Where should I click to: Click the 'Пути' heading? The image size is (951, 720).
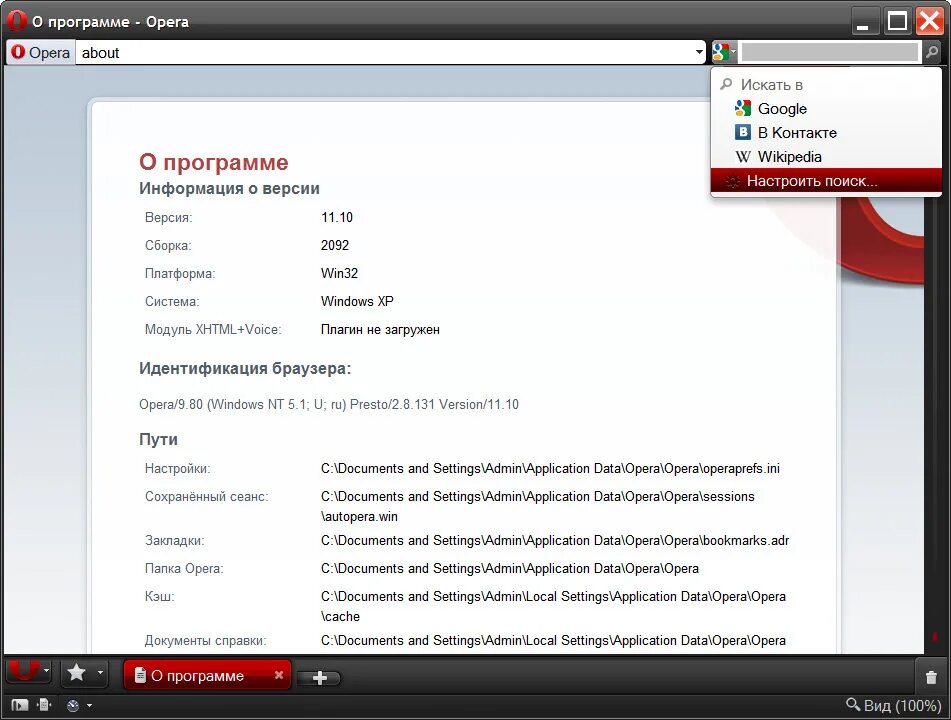tap(158, 439)
